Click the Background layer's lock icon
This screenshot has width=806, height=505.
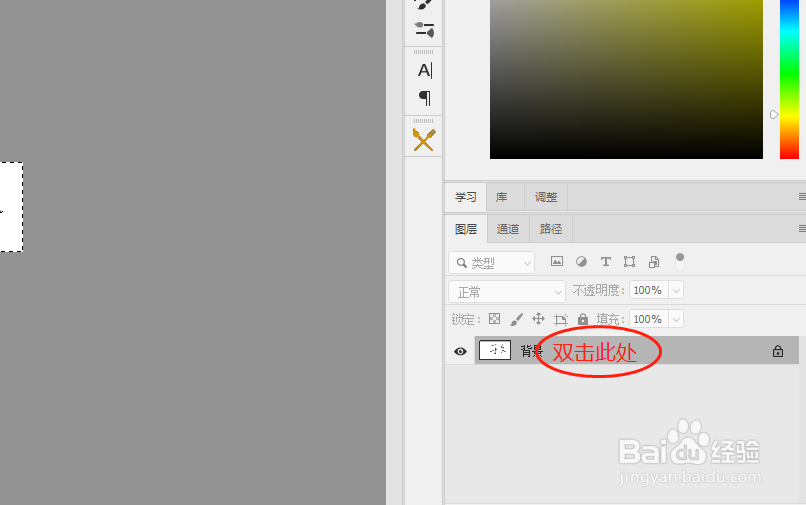pyautogui.click(x=778, y=351)
